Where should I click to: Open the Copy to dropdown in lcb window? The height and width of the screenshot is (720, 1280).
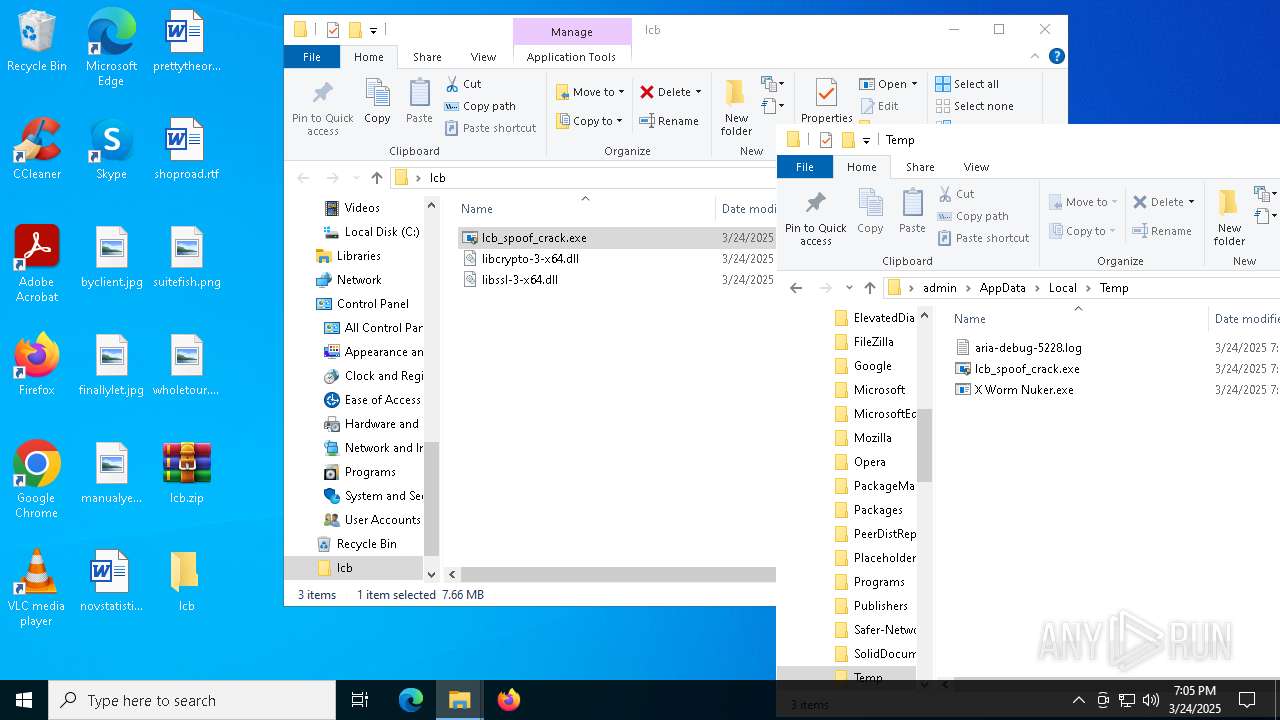(x=589, y=121)
